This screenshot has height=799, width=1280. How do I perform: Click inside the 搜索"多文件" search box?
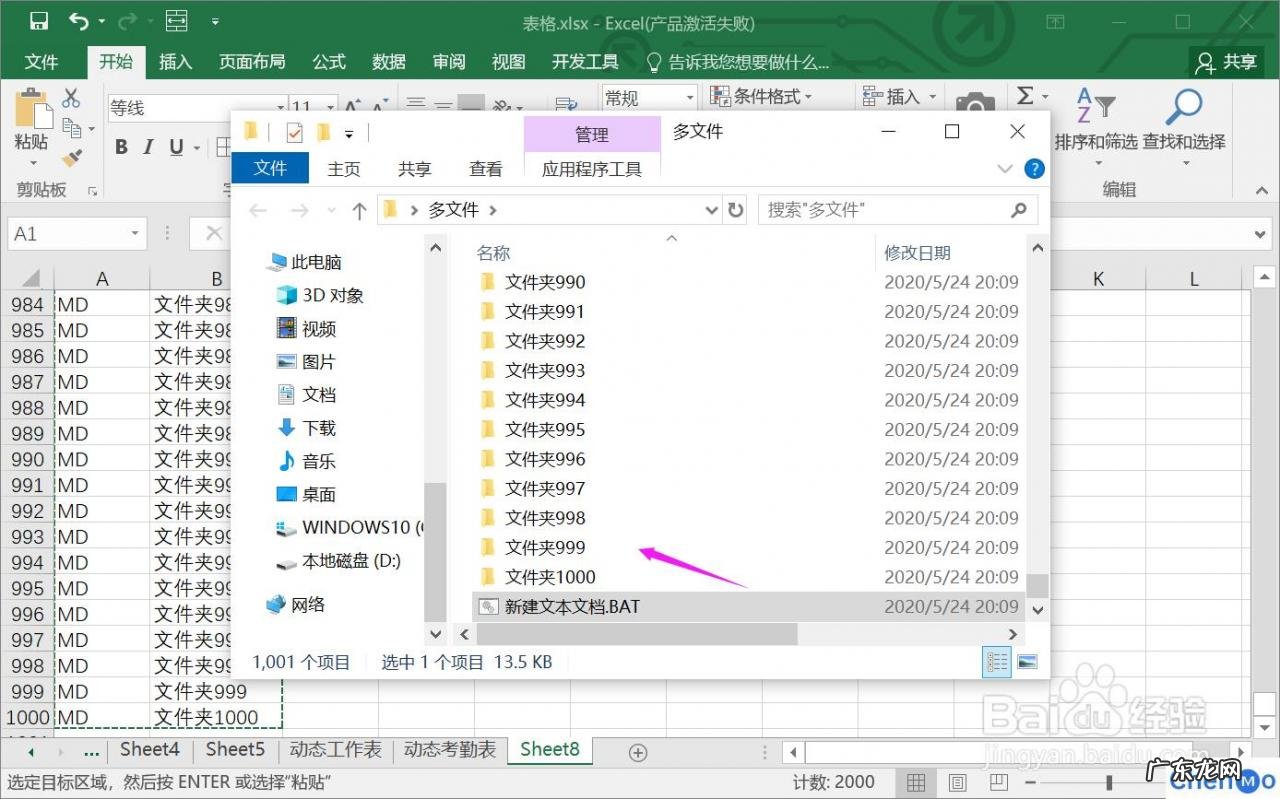890,210
